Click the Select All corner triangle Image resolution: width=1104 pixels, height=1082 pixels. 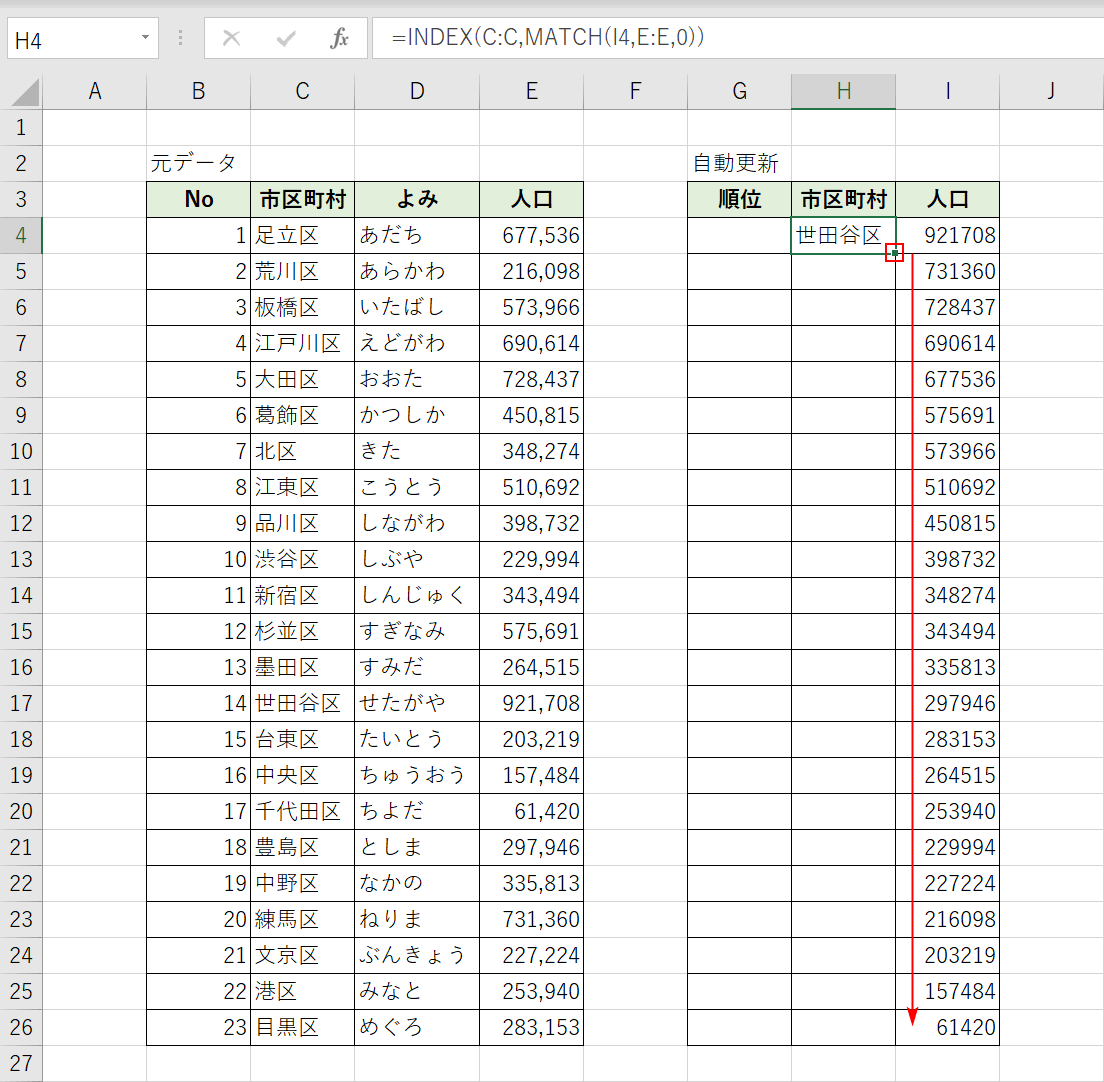point(27,92)
